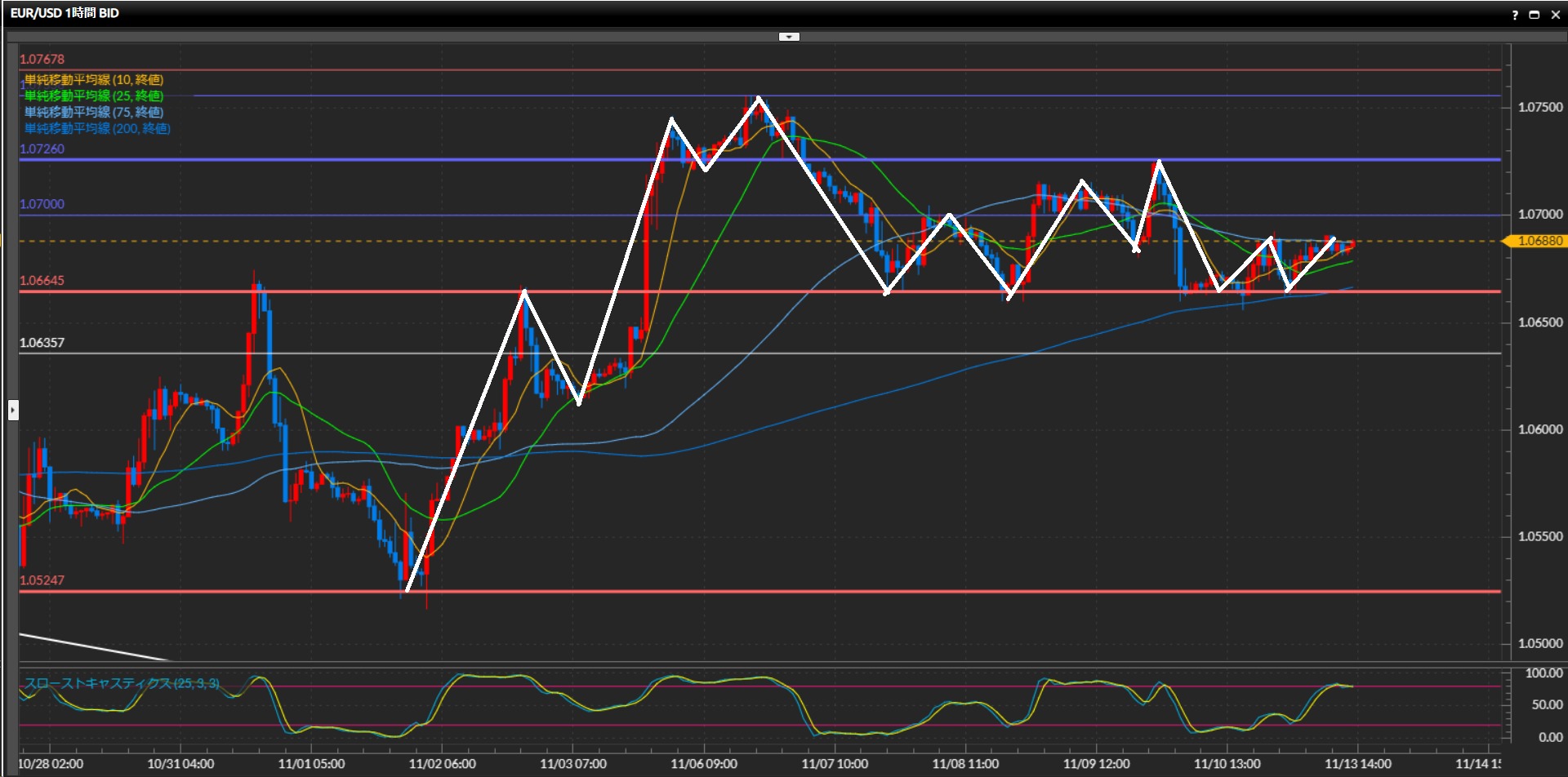Select the green 単純移動平均線 (25, 終値) label
The width and height of the screenshot is (1568, 777).
[x=93, y=96]
